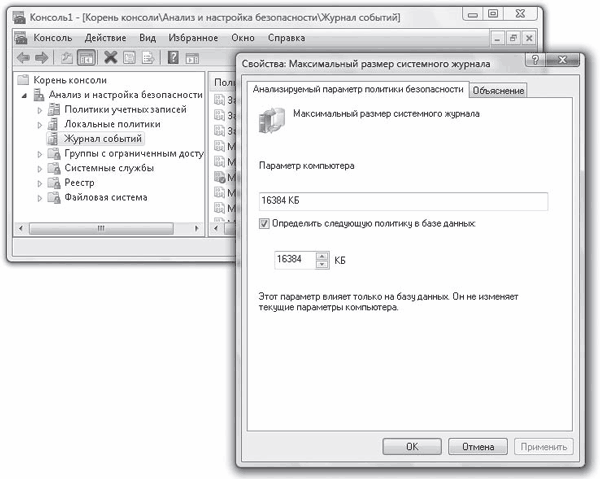
Task: Click the list pane scrollbar's left arrow
Action: click(216, 228)
